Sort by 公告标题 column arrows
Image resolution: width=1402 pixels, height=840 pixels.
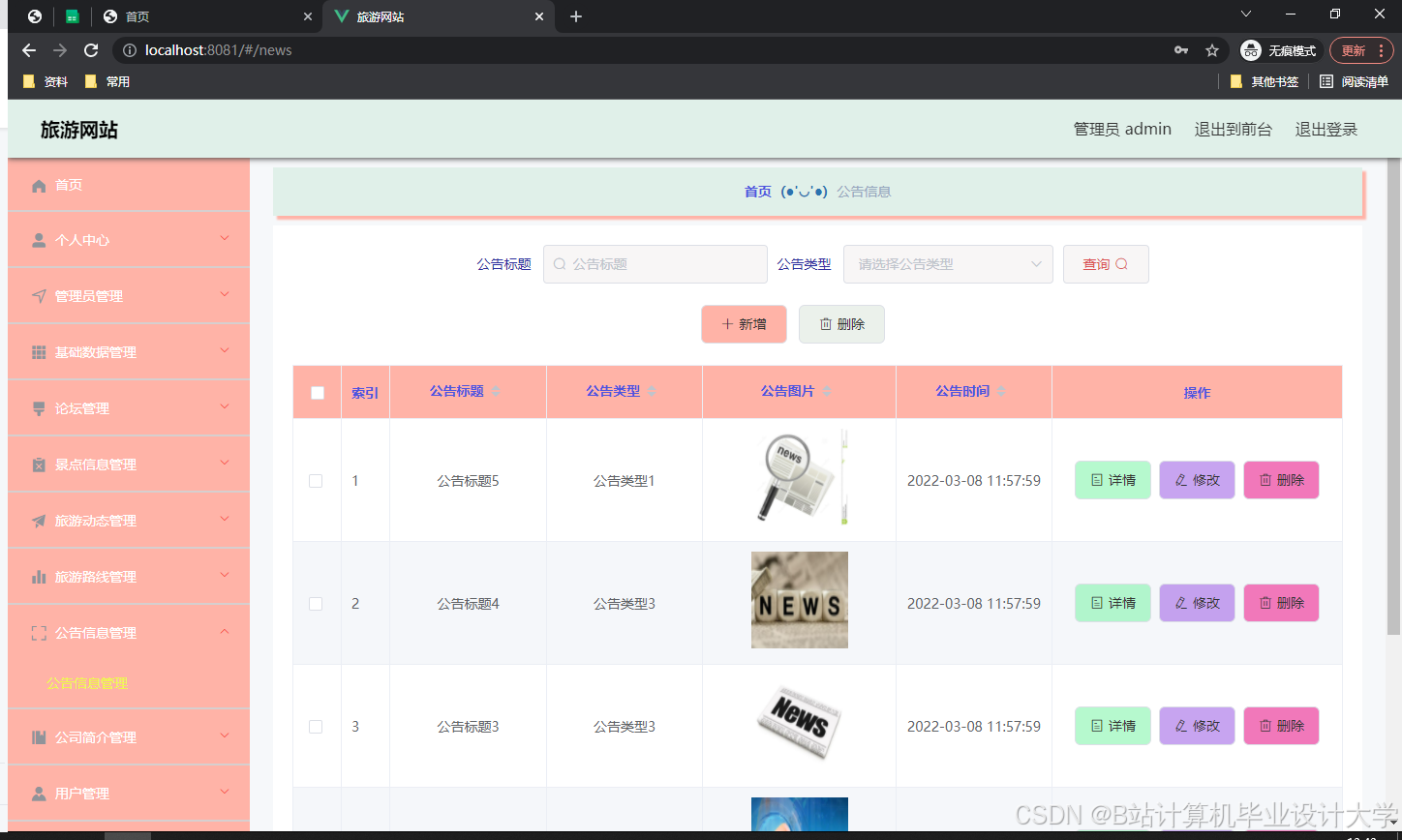tap(496, 391)
